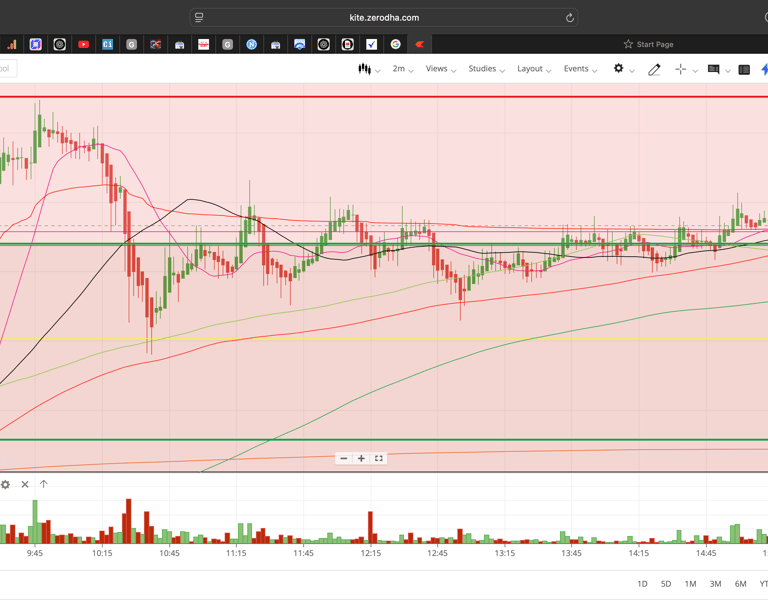Open the Layout menu
768x600 pixels.
click(x=534, y=69)
